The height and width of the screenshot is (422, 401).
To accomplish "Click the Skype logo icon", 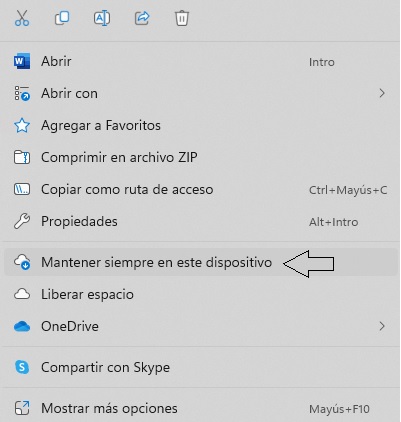I will coord(22,367).
